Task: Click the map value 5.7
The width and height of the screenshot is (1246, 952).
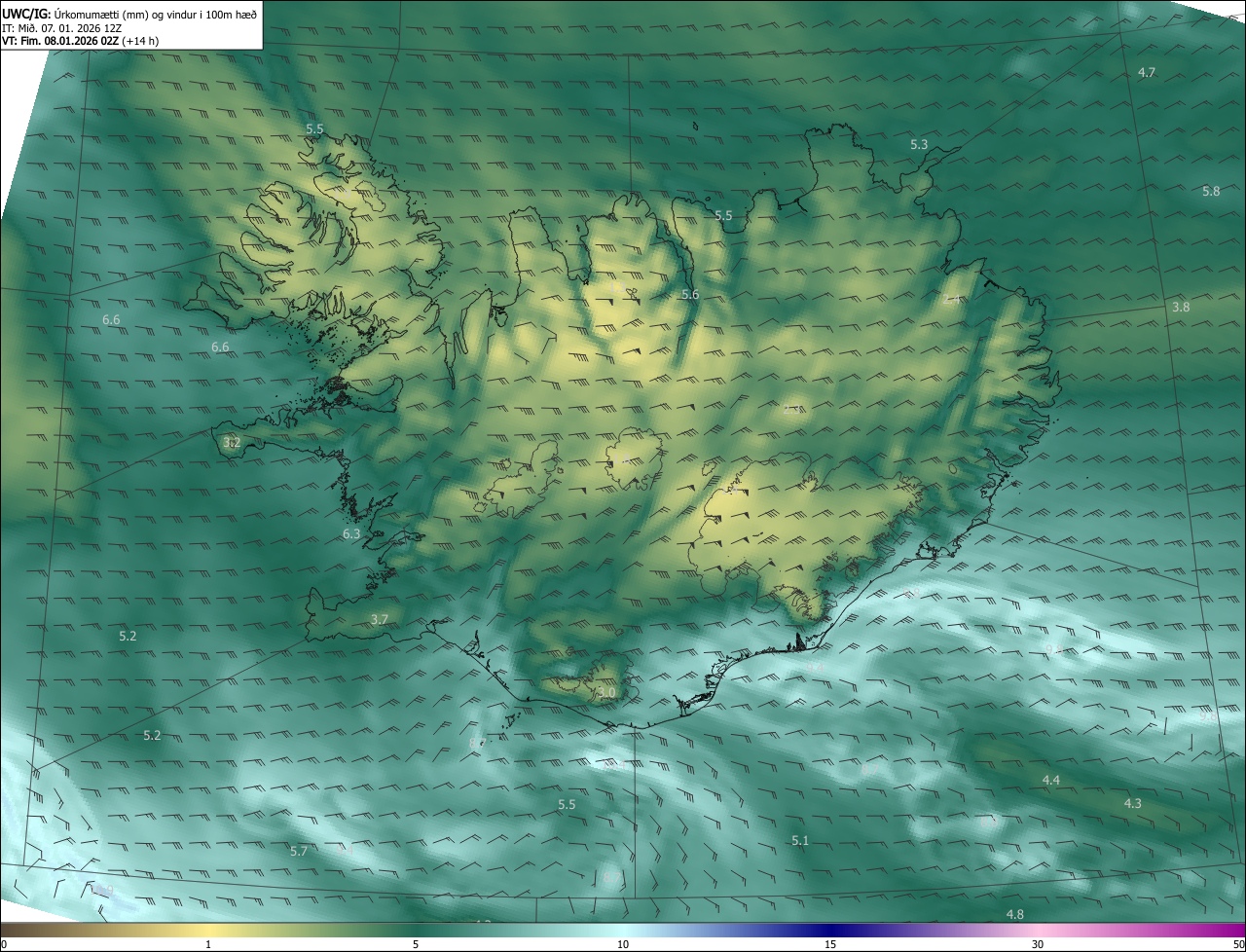Action: point(299,851)
